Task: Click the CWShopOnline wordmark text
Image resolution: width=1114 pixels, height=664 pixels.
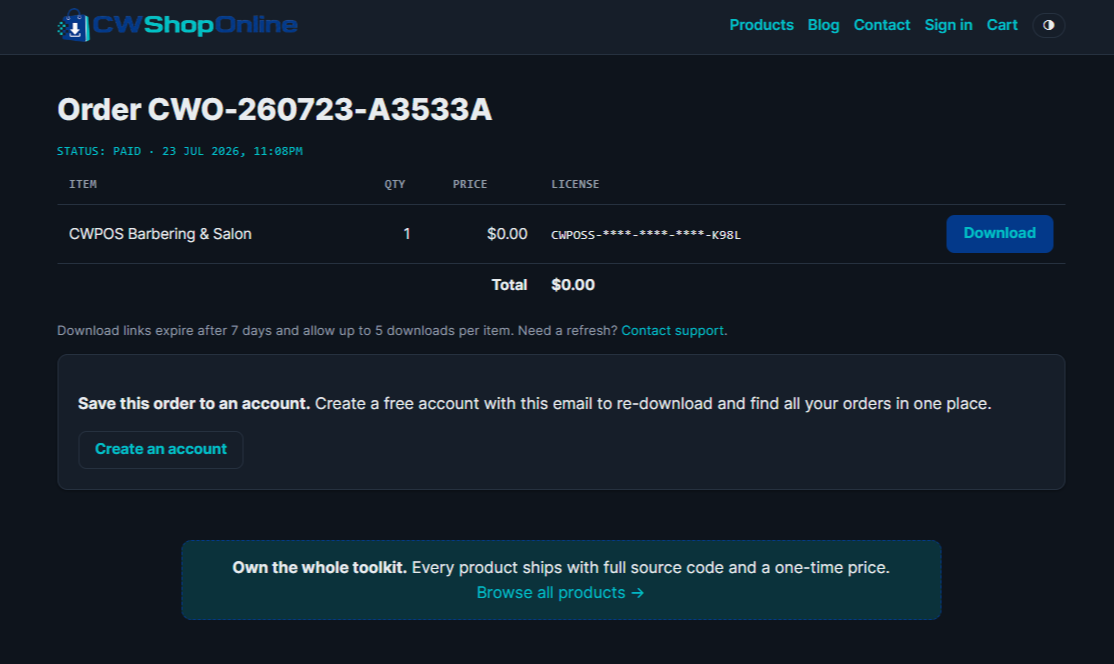Action: pos(195,25)
